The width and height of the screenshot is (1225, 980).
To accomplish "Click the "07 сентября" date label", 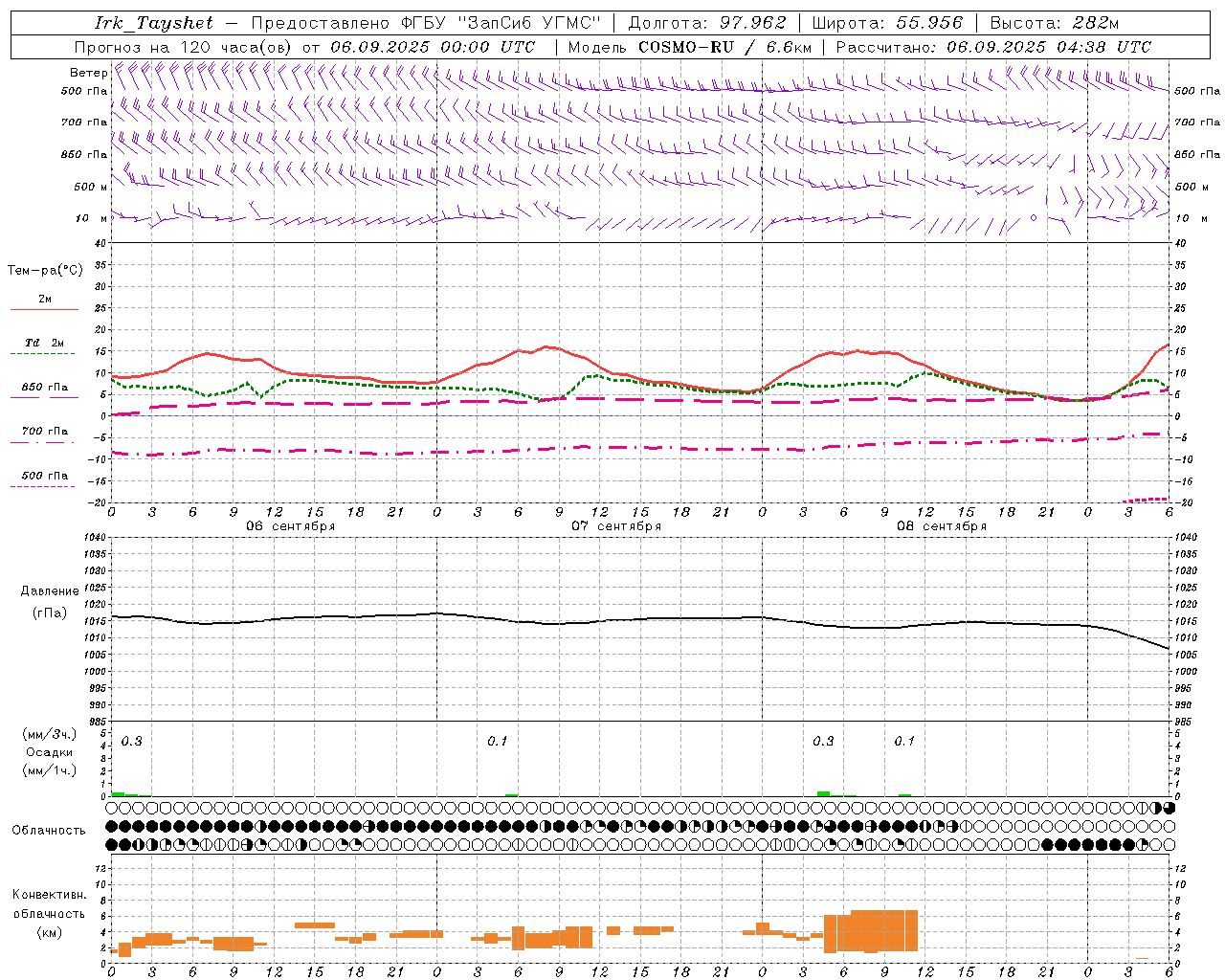I will (616, 526).
